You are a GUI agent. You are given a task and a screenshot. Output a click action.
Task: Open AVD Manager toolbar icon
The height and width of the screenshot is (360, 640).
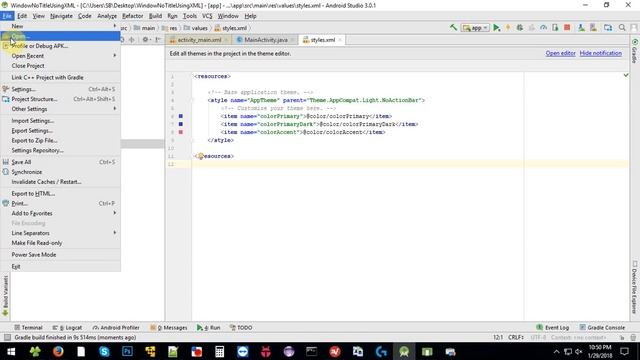(581, 27)
